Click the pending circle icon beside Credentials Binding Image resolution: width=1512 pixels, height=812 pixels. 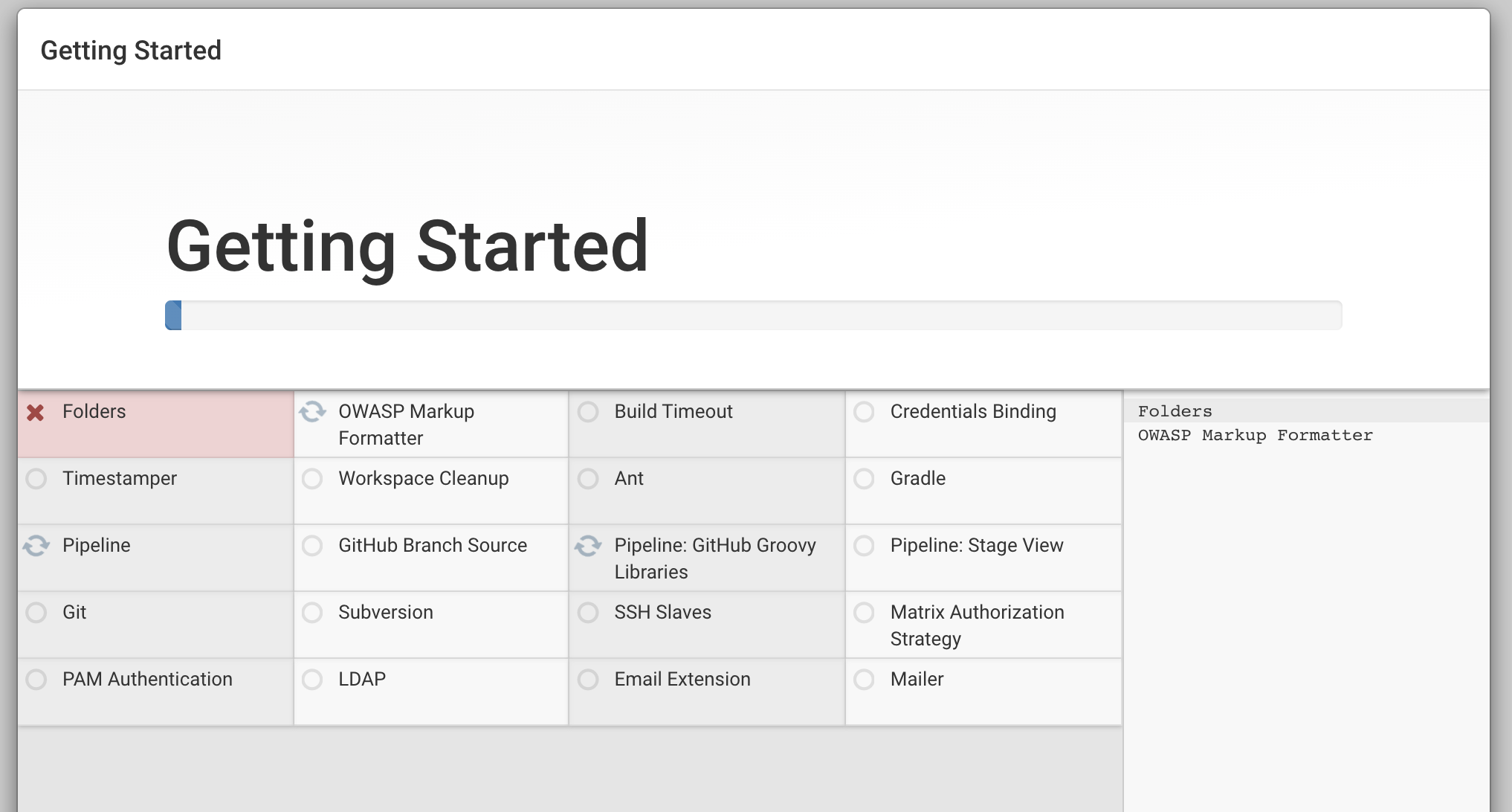tap(864, 412)
